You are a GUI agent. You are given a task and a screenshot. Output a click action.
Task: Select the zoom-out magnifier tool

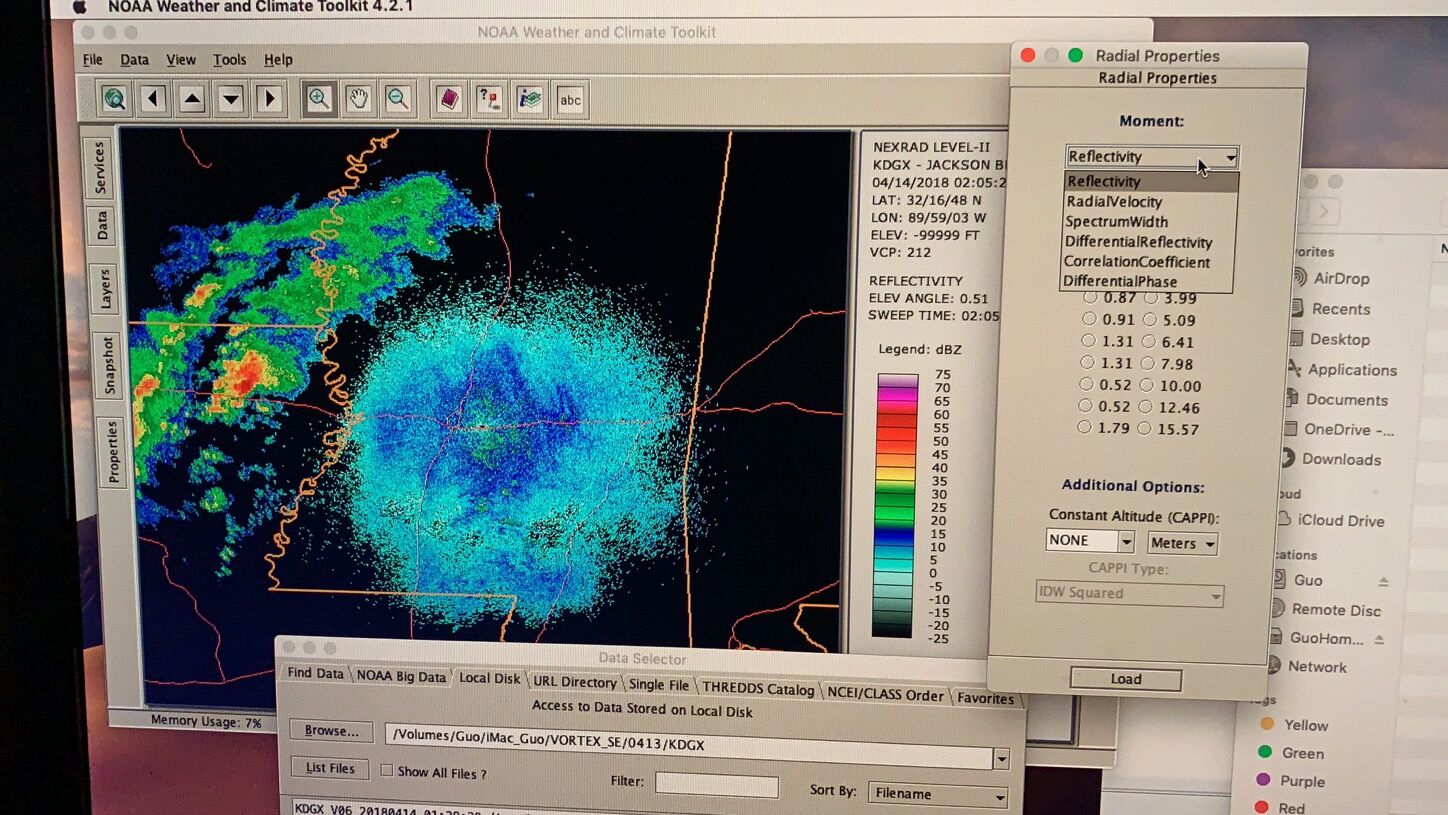398,99
